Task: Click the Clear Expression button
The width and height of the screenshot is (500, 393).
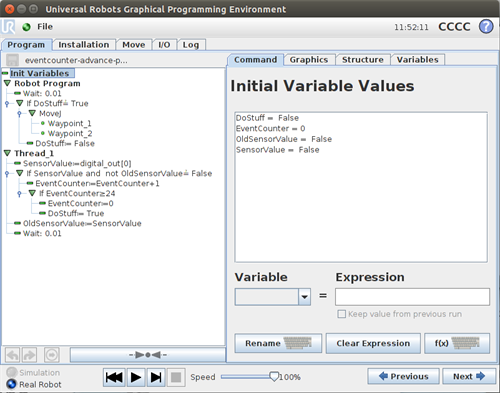Action: coord(373,343)
